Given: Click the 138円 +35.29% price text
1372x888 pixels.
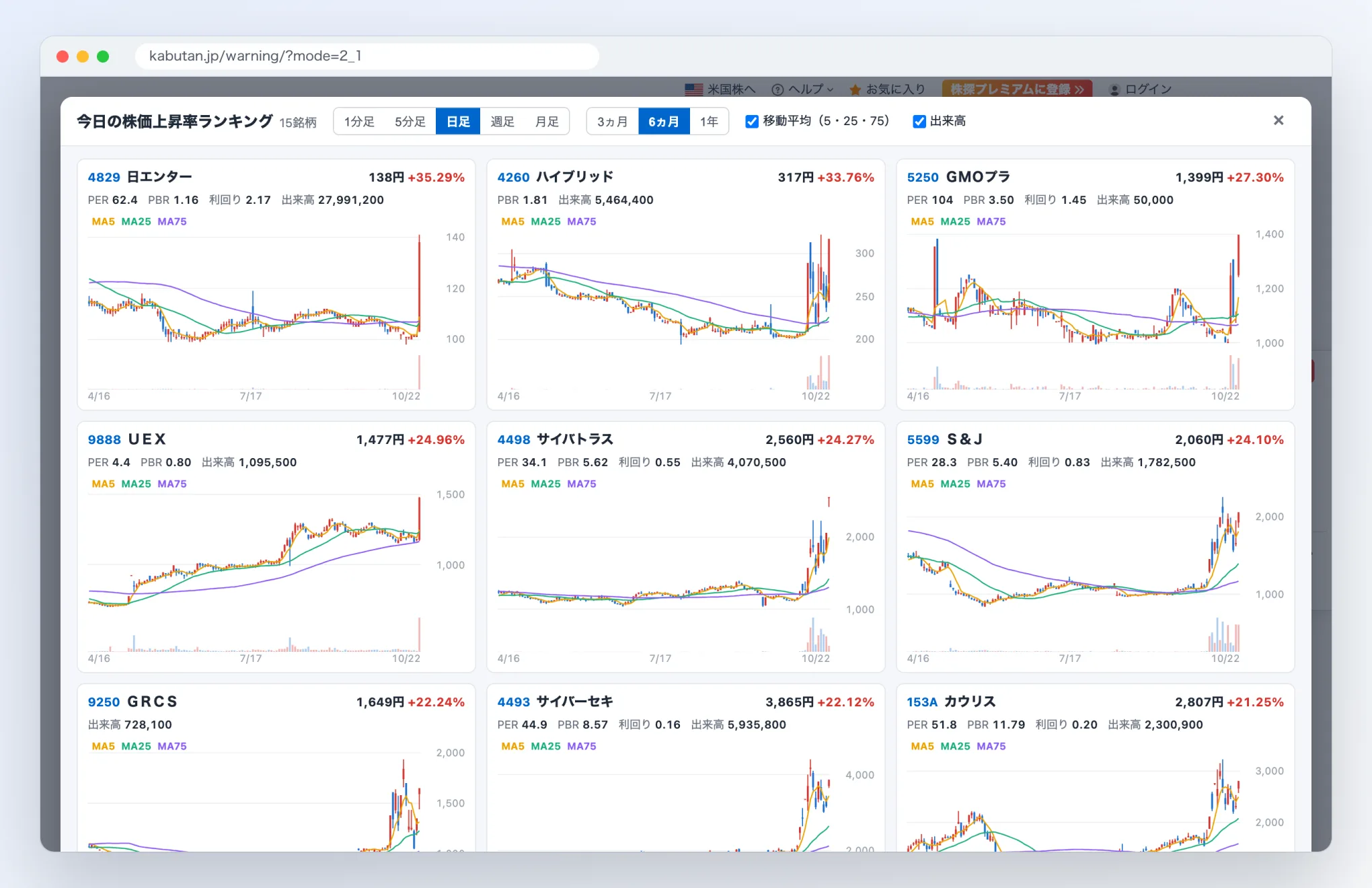Looking at the screenshot, I should [x=416, y=177].
